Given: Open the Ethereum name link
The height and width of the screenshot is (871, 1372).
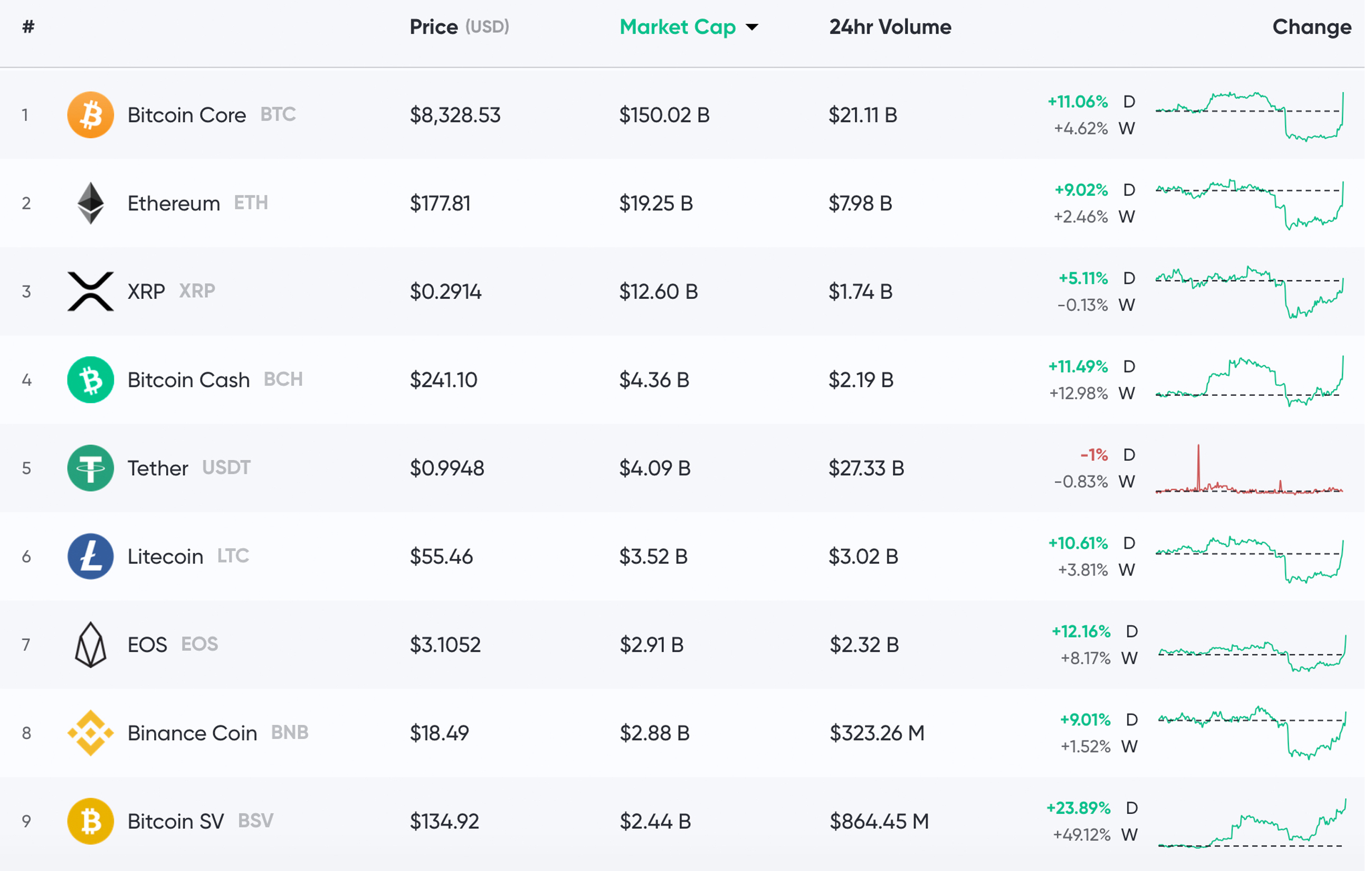Looking at the screenshot, I should (x=173, y=204).
